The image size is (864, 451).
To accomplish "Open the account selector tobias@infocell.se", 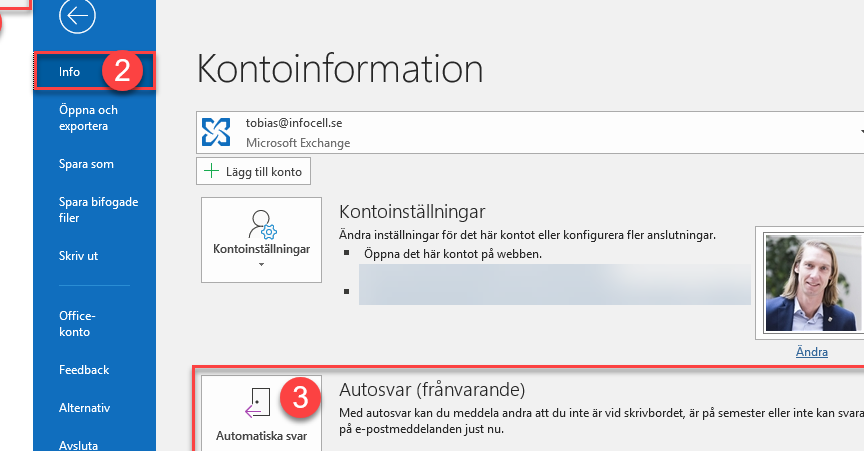I will 530,132.
